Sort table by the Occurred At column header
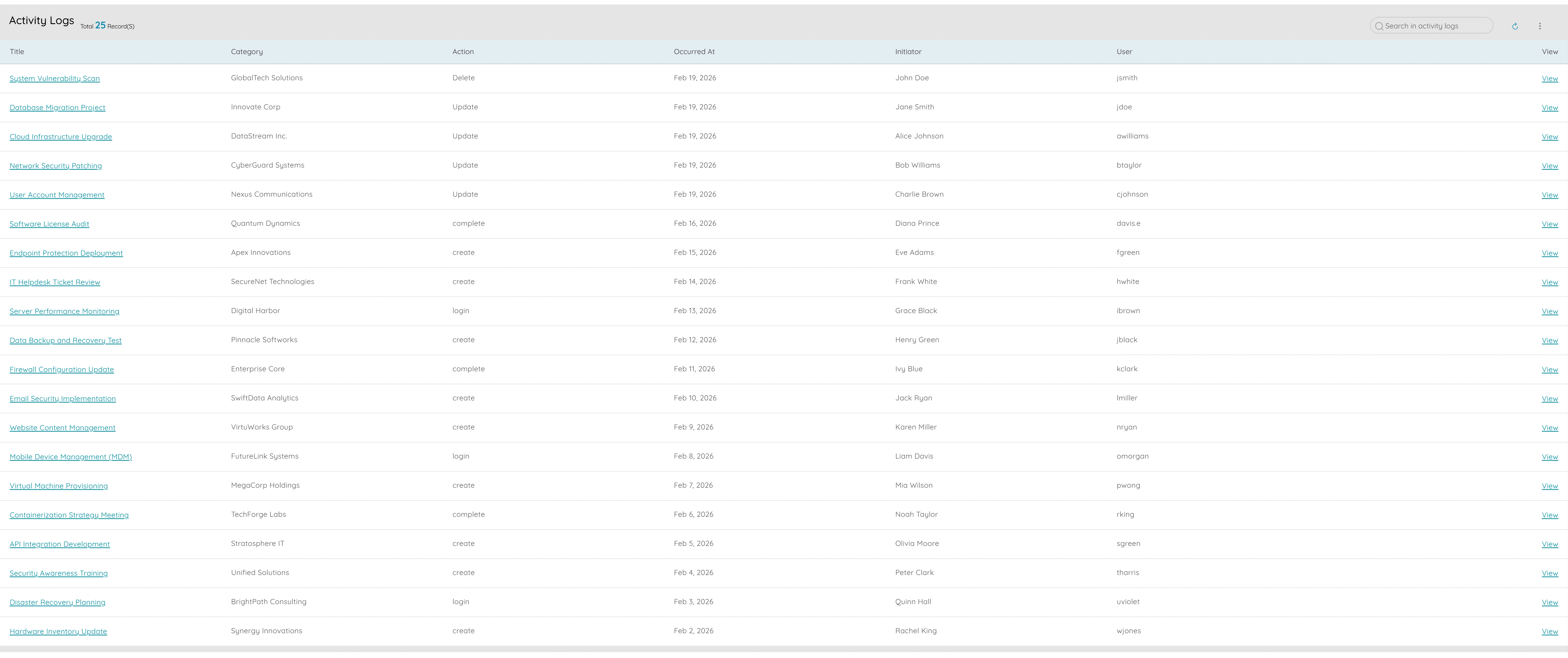 [694, 52]
